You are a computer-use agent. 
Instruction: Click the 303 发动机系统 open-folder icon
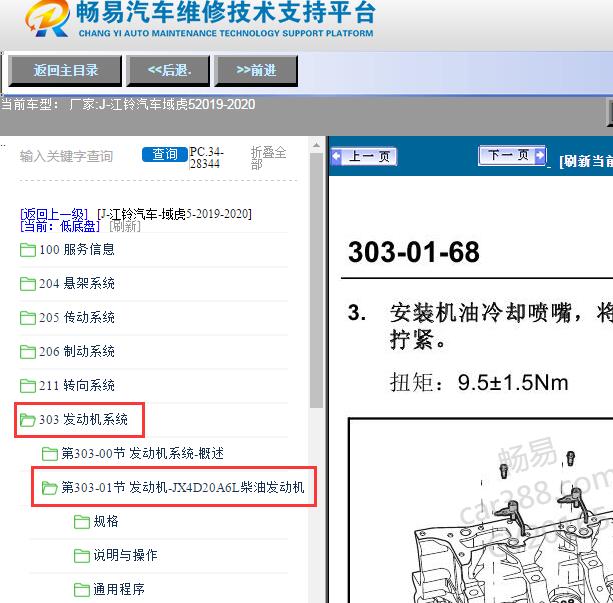coord(28,420)
